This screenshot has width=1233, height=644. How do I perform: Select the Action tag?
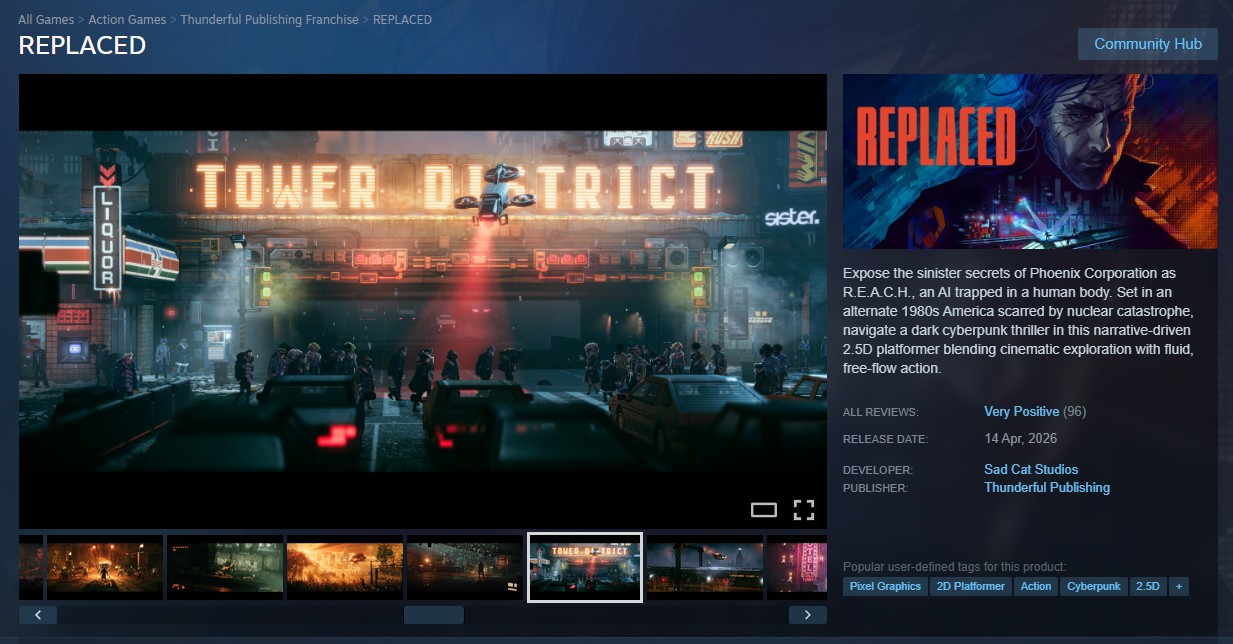pyautogui.click(x=1036, y=587)
